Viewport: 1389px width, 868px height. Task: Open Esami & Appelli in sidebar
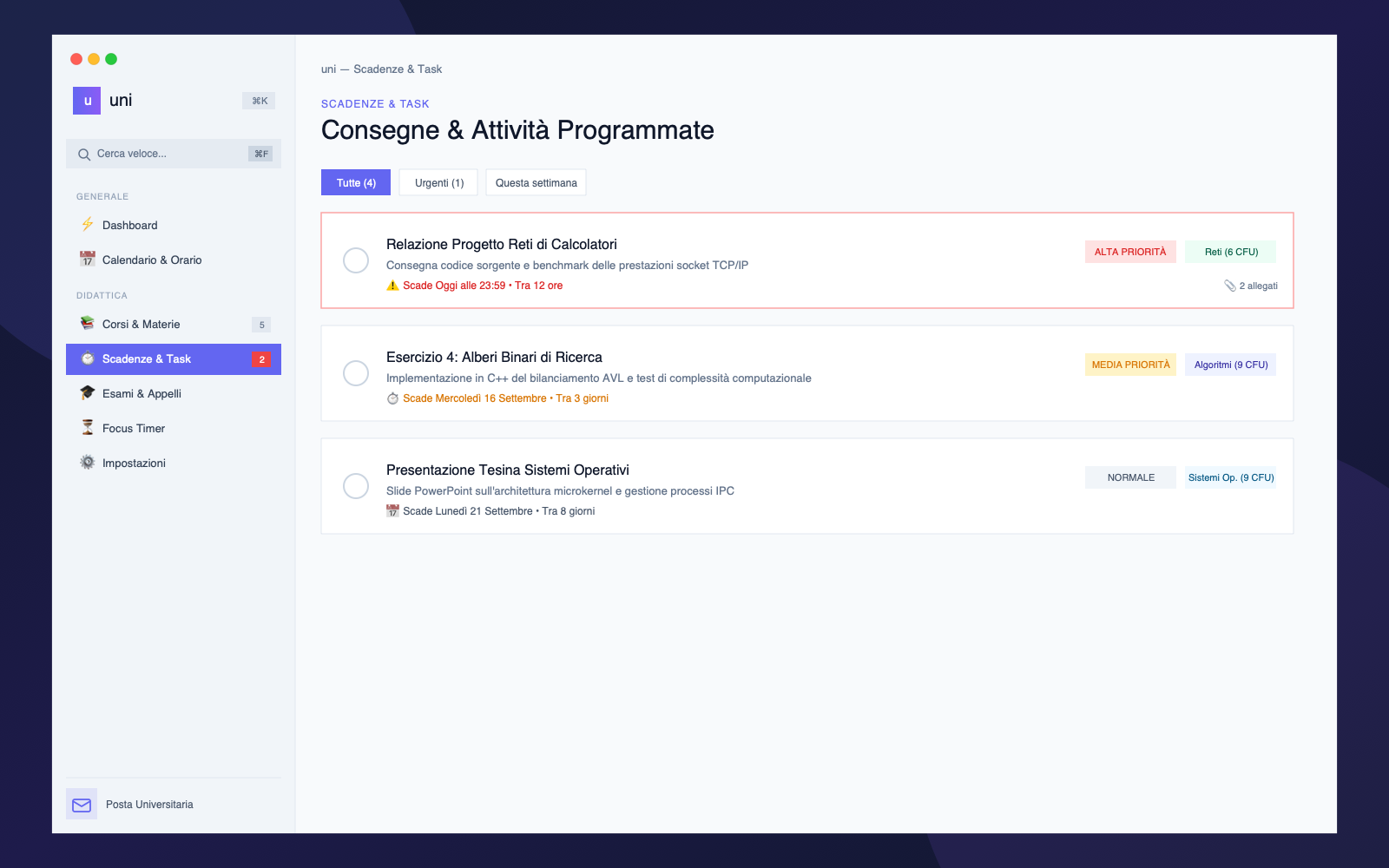pos(174,394)
